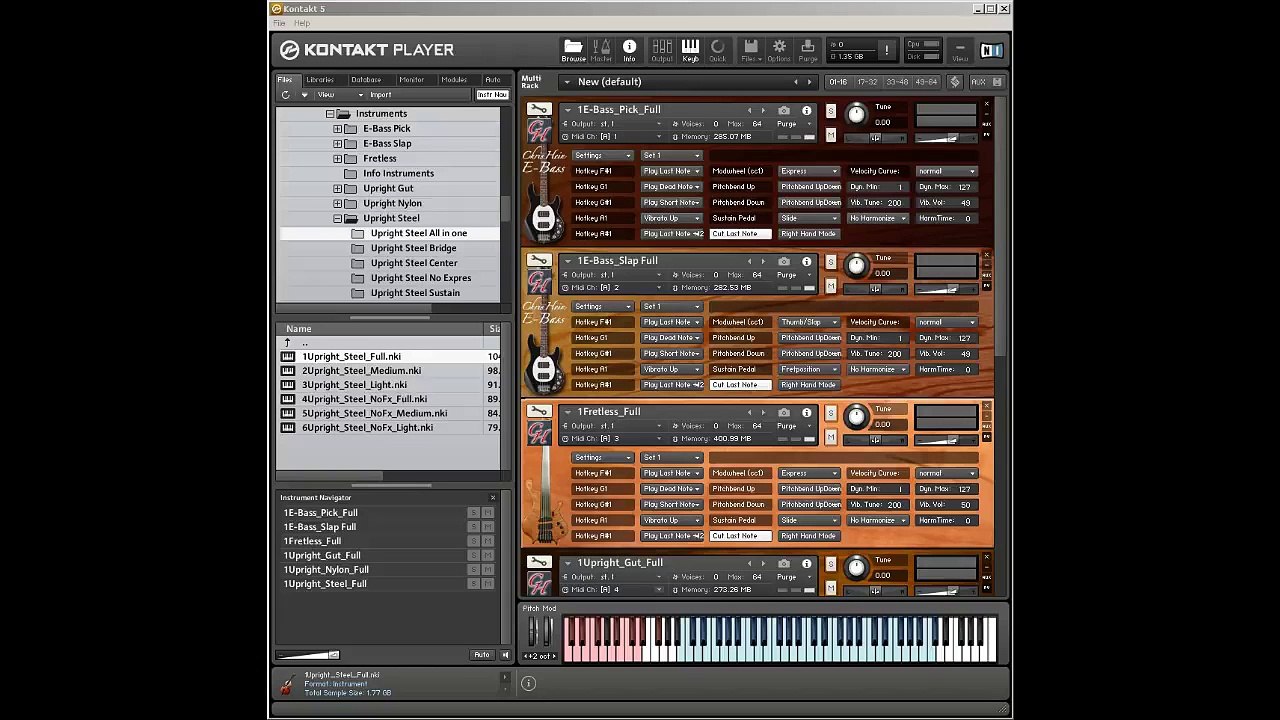Viewport: 1280px width, 720px height.
Task: Open the Help menu
Action: pos(302,23)
